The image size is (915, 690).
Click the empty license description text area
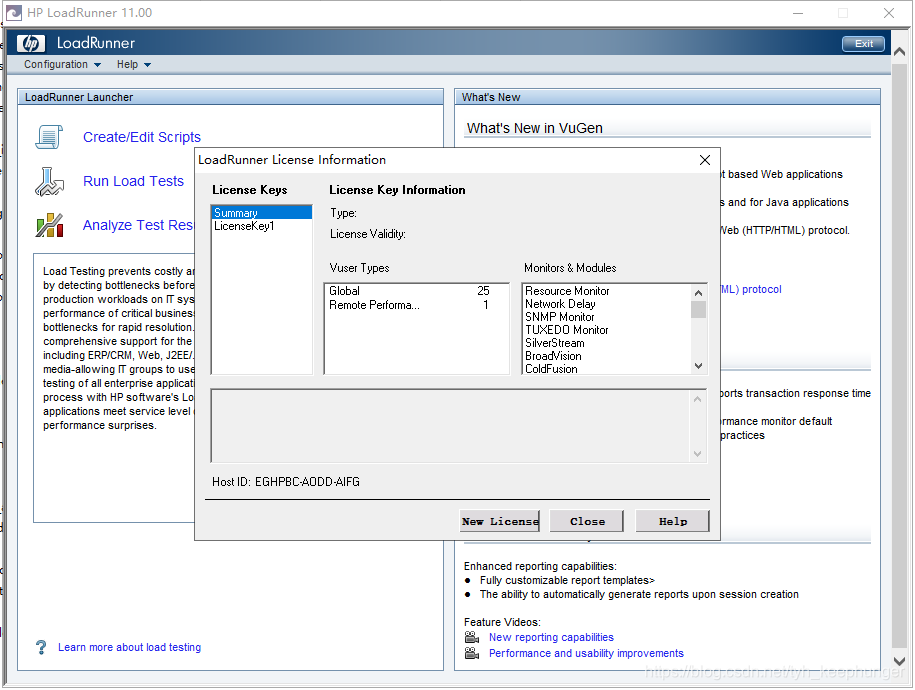point(451,426)
